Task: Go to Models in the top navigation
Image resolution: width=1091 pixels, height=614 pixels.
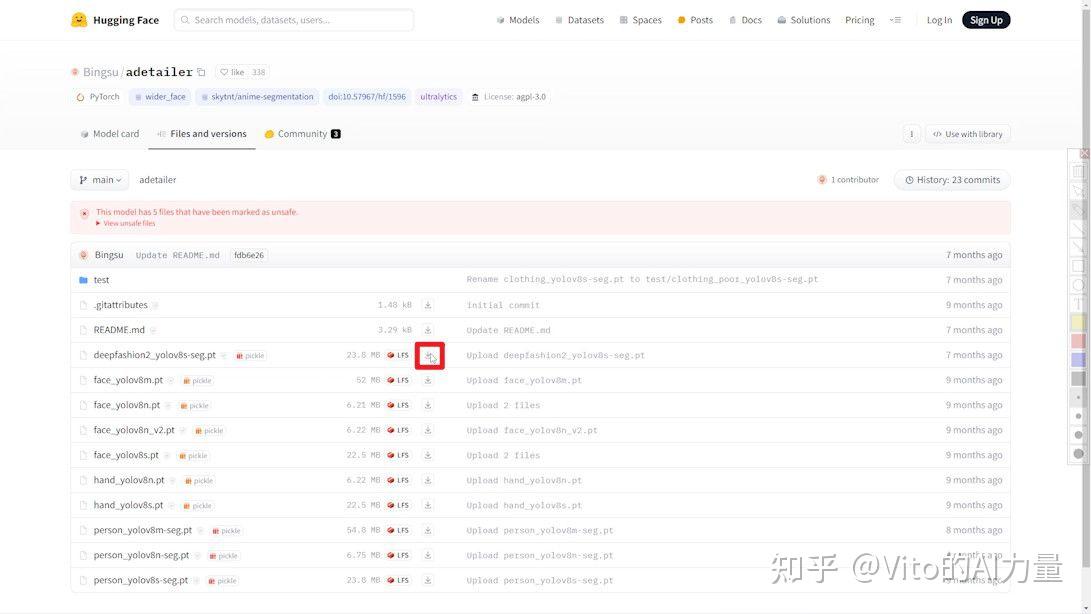Action: tap(518, 20)
